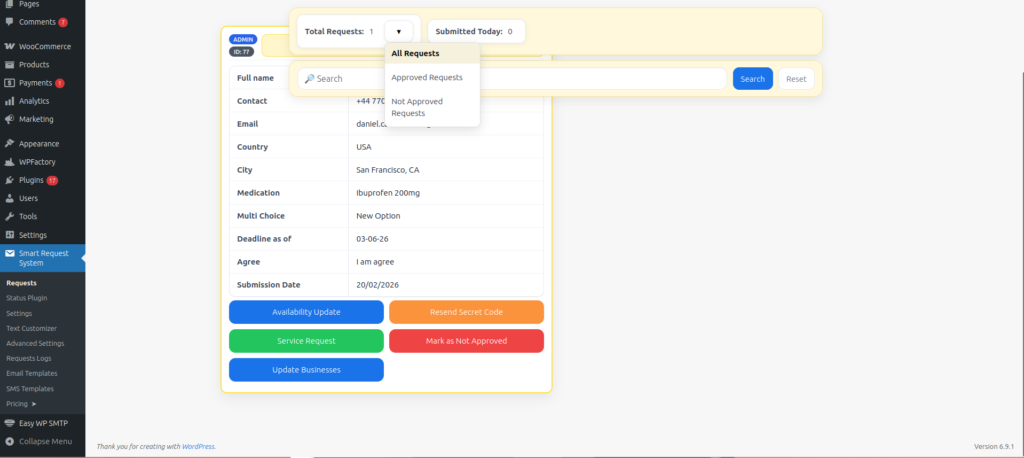Click the Easy WP SMTP icon
The image size is (1024, 458).
[x=10, y=423]
